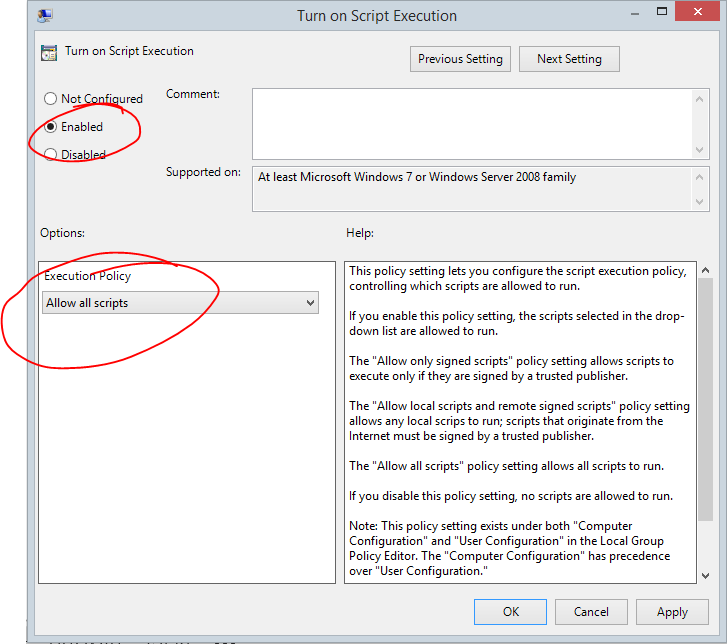Set the policy to Disabled
The image size is (727, 644).
coord(51,155)
